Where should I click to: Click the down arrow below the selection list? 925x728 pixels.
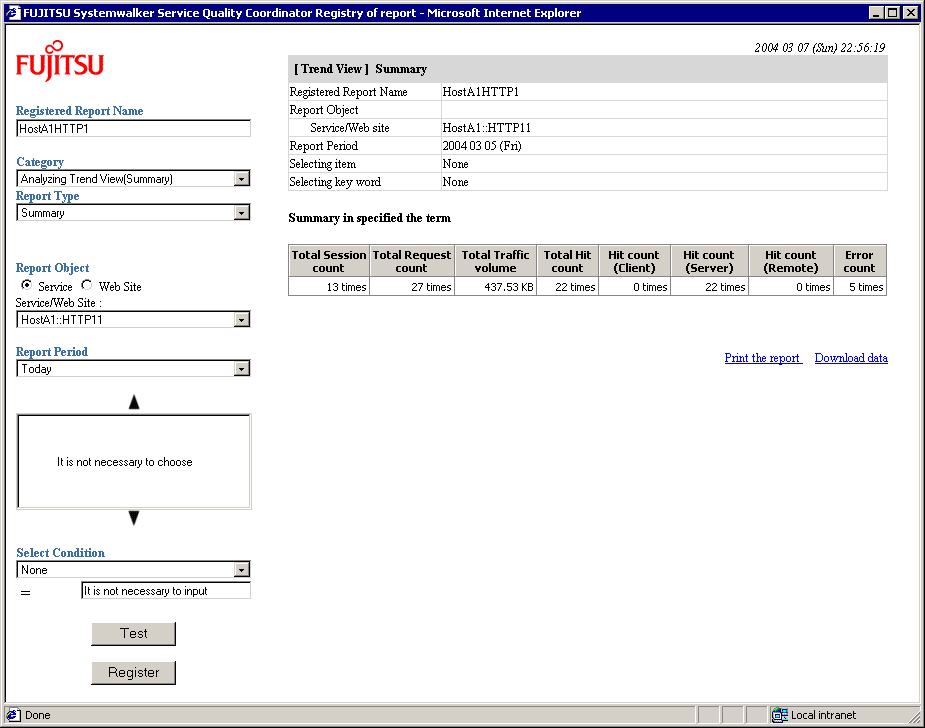[134, 518]
